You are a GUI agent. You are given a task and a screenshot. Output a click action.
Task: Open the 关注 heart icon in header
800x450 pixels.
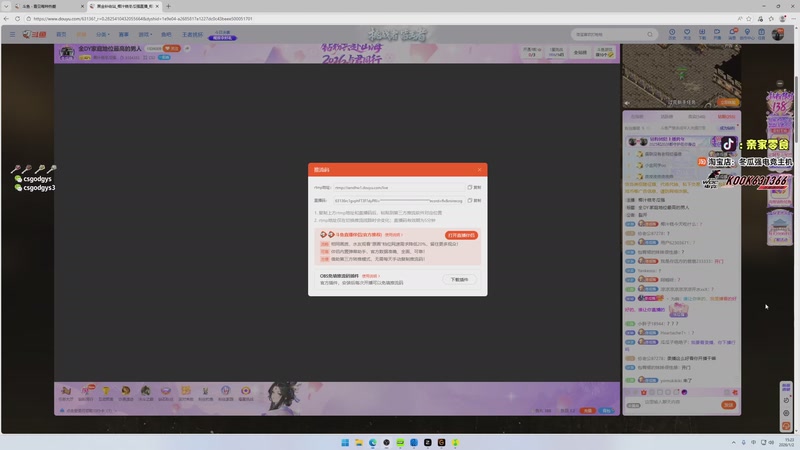tap(687, 34)
